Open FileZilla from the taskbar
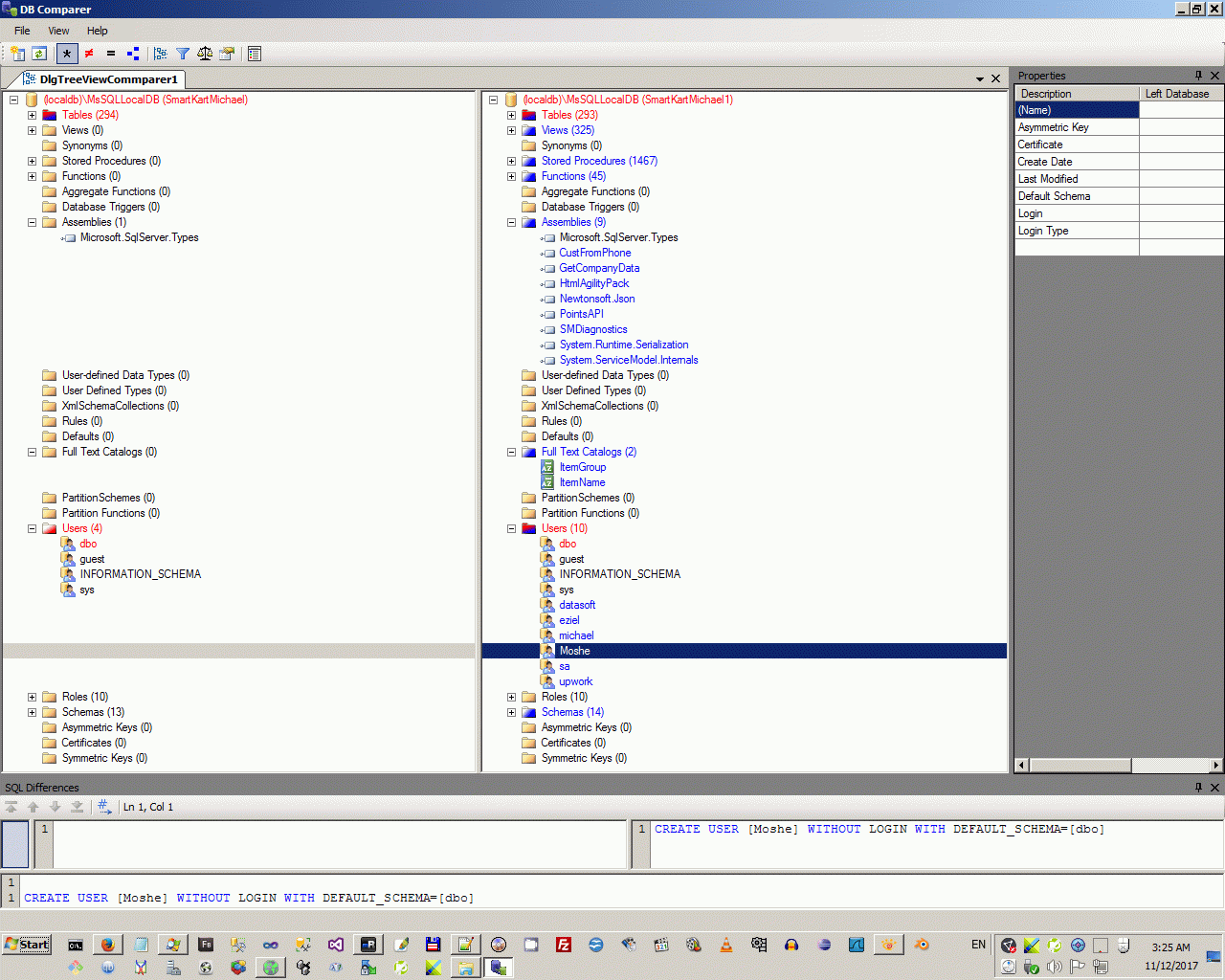This screenshot has width=1225, height=980. click(564, 945)
